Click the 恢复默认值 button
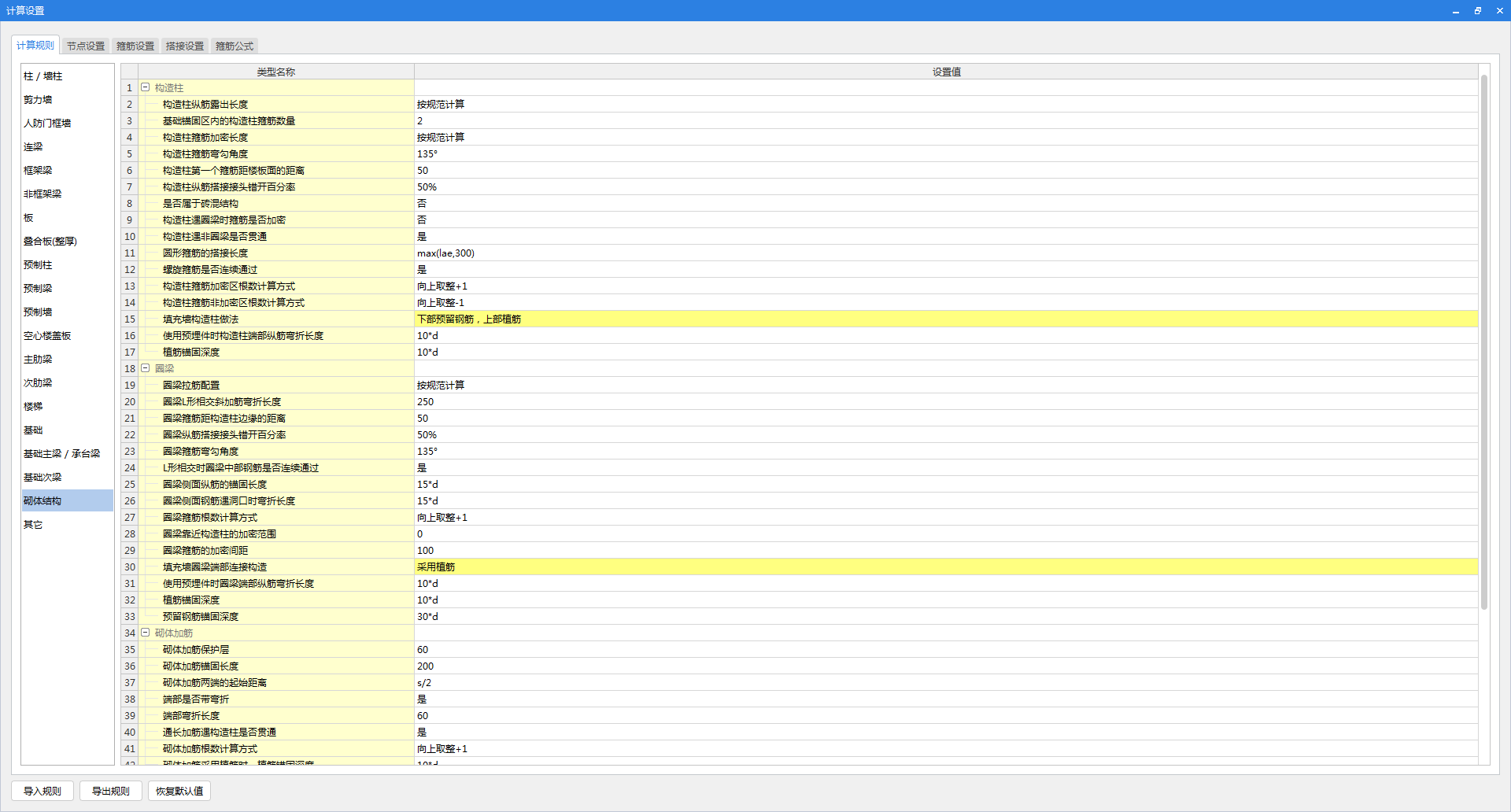The width and height of the screenshot is (1511, 812). pyautogui.click(x=179, y=791)
